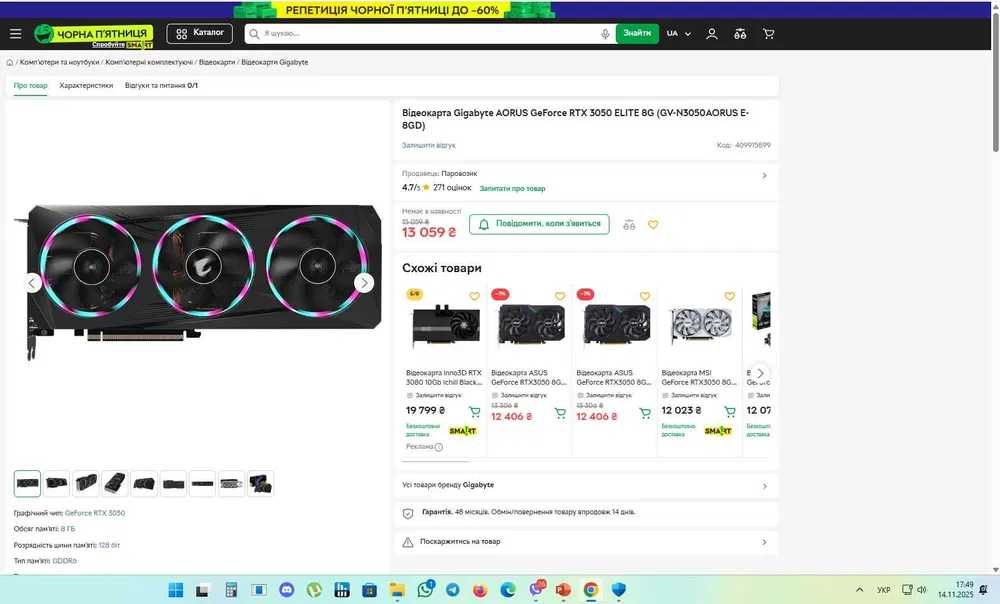
Task: Click the Реклама info icon
Action: 439,448
